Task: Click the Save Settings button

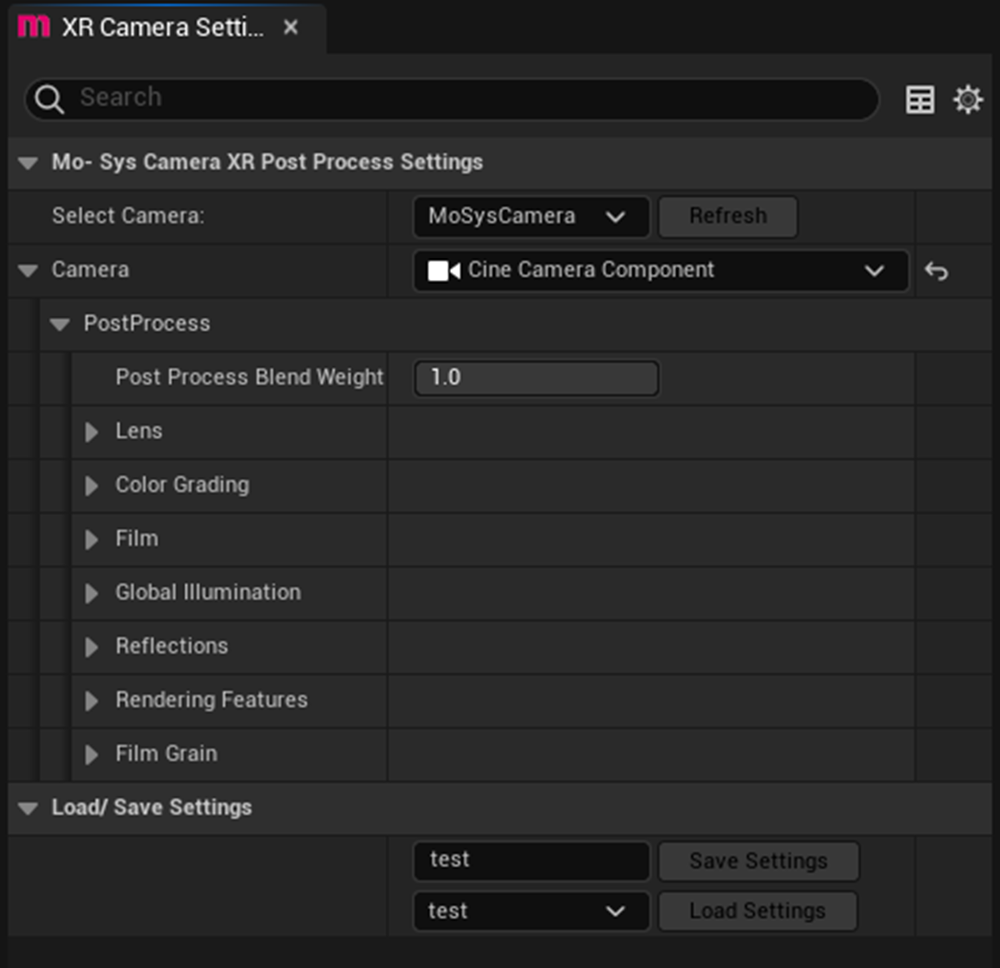Action: (x=758, y=861)
